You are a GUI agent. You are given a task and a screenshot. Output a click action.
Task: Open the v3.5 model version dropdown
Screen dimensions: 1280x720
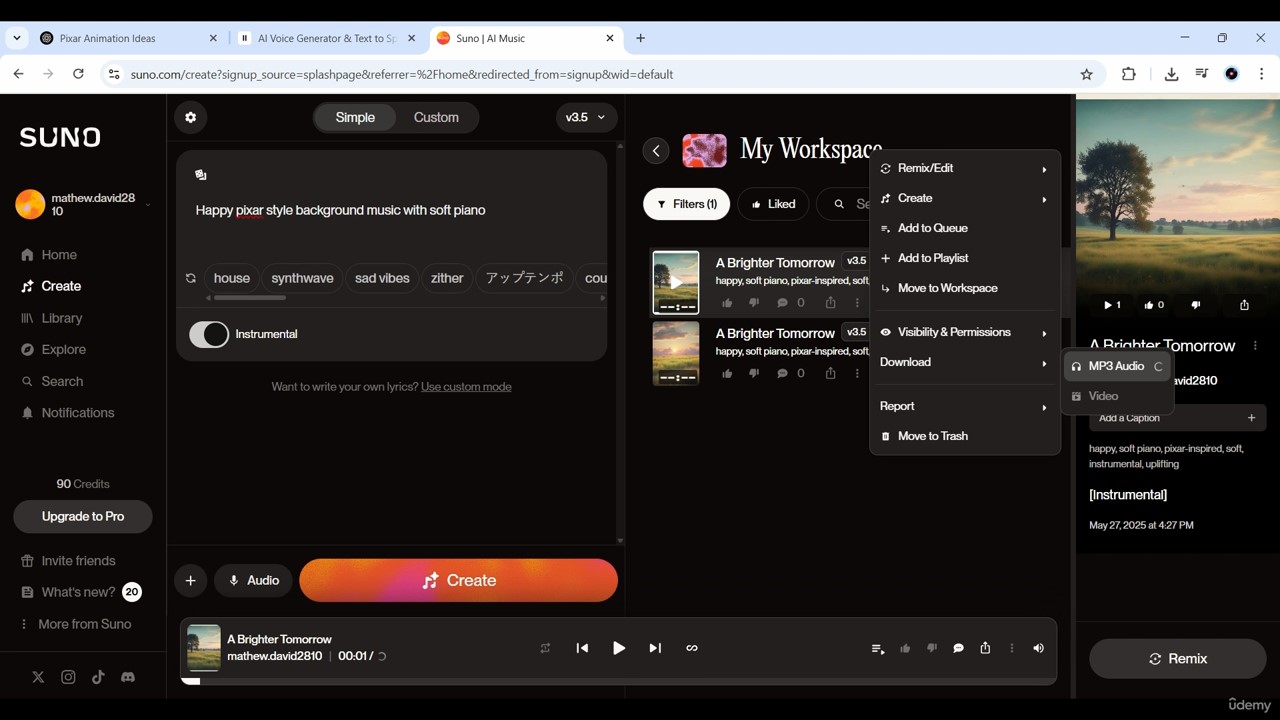pos(585,117)
